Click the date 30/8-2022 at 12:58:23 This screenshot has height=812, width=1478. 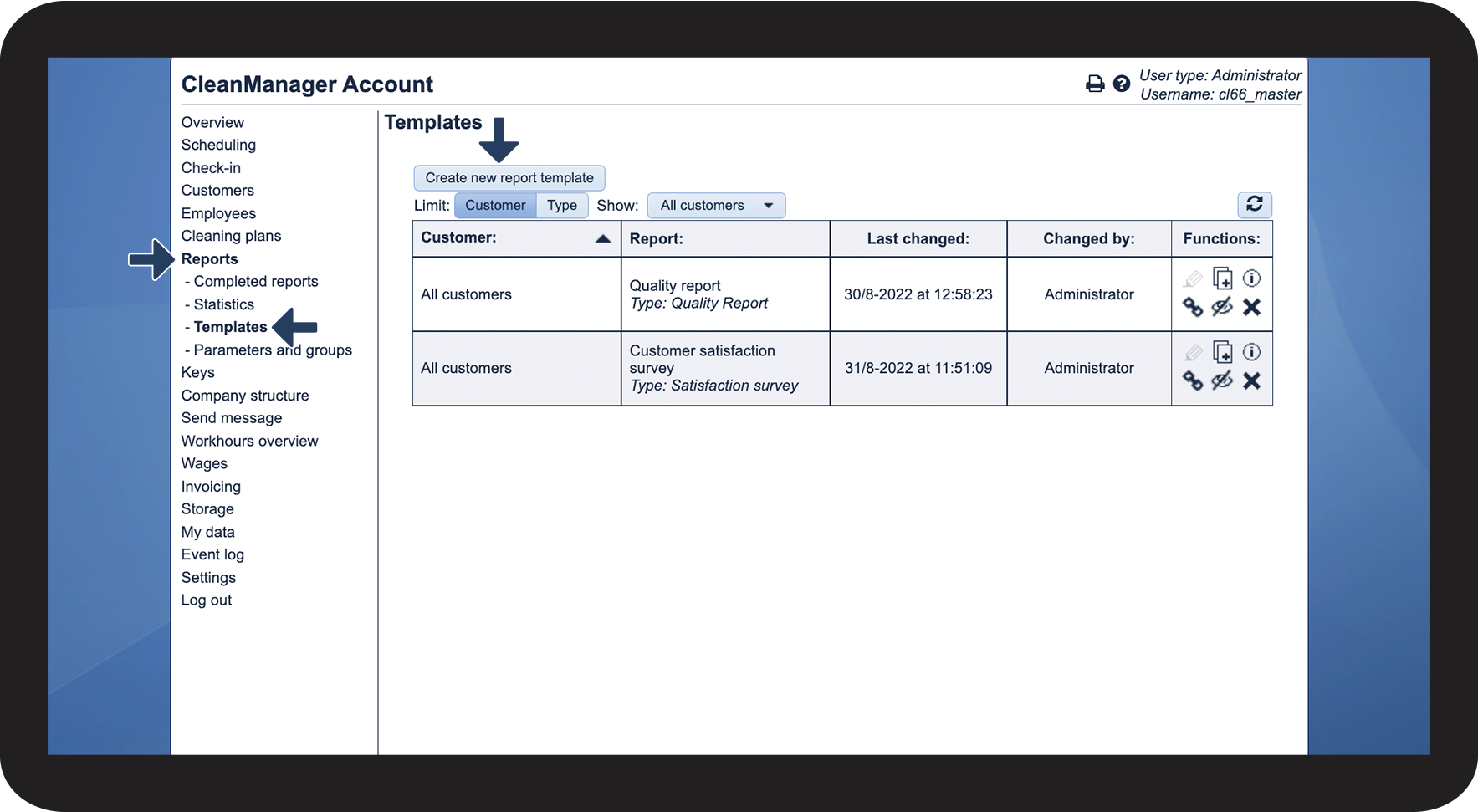point(918,294)
